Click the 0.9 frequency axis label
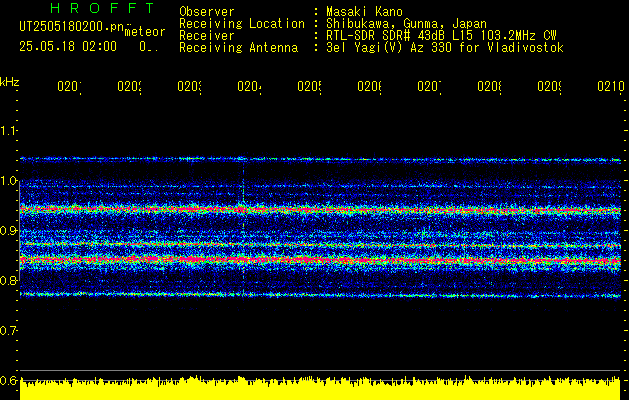 click(8, 231)
